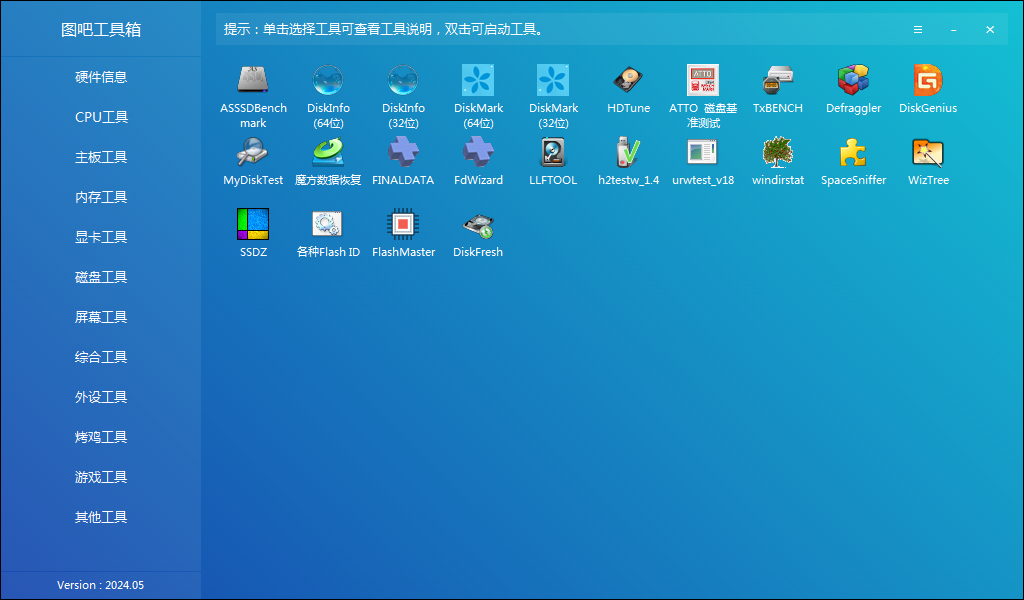The width and height of the screenshot is (1024, 600).
Task: Select DiskMark (32位) tool
Action: point(553,80)
